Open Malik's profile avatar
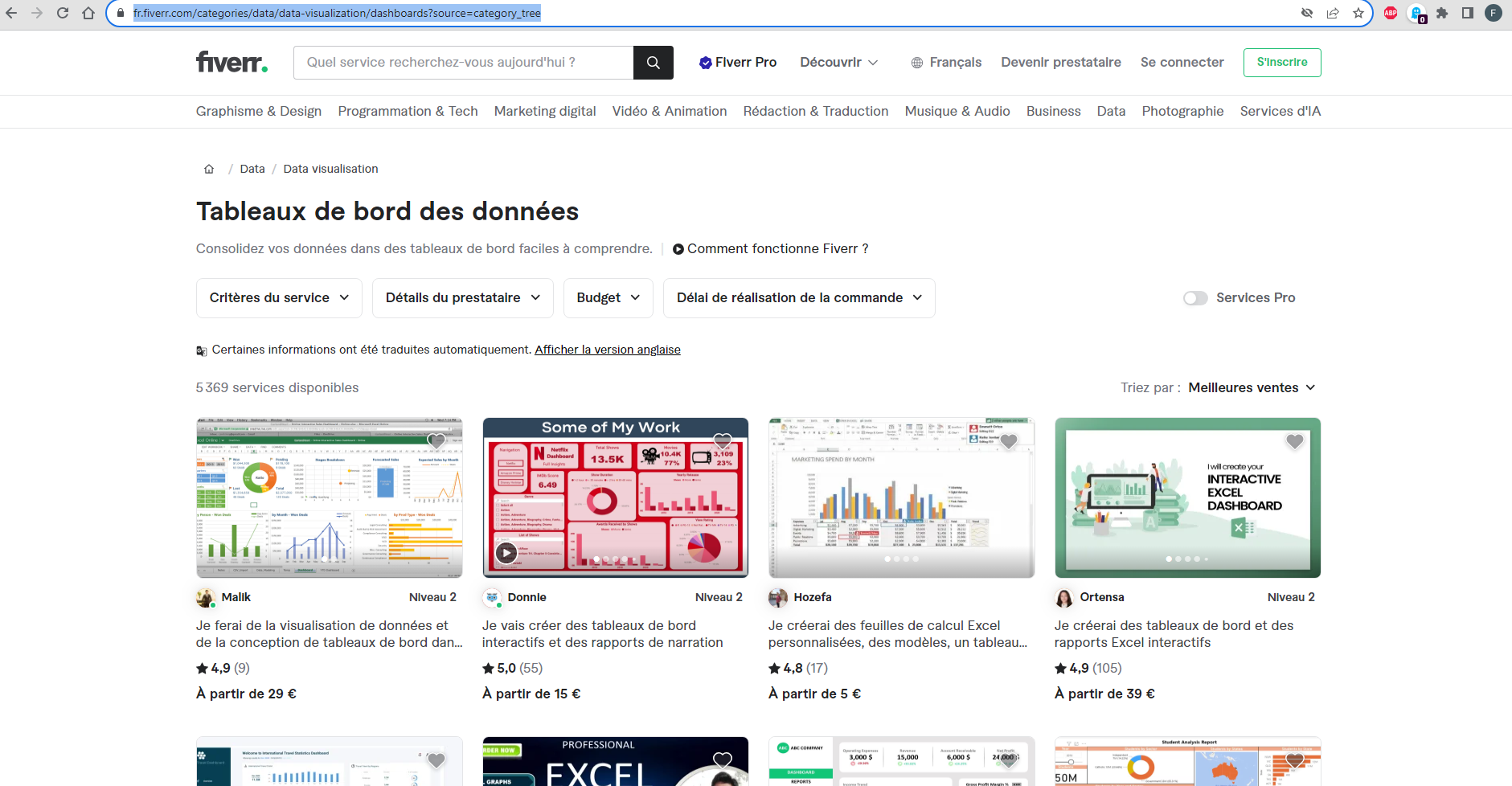The height and width of the screenshot is (786, 1512). tap(206, 597)
